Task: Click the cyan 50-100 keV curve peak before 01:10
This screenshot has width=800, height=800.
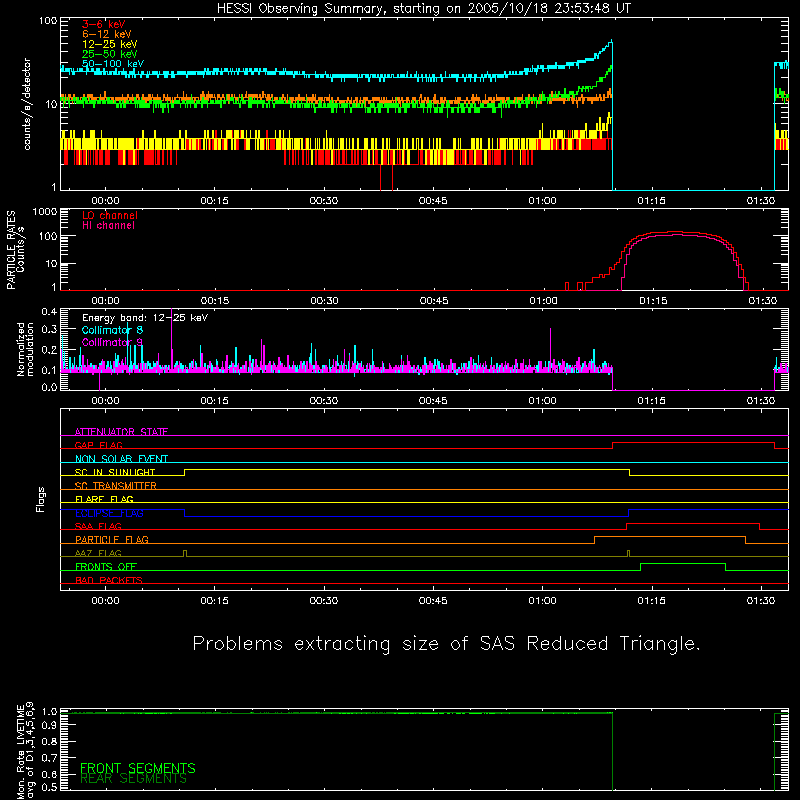Action: 610,43
